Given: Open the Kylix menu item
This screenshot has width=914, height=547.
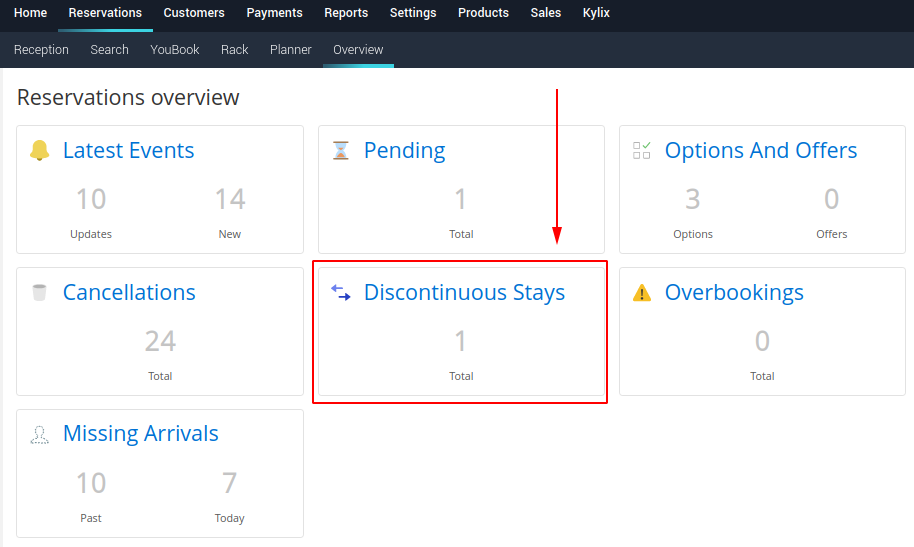Looking at the screenshot, I should (x=596, y=13).
